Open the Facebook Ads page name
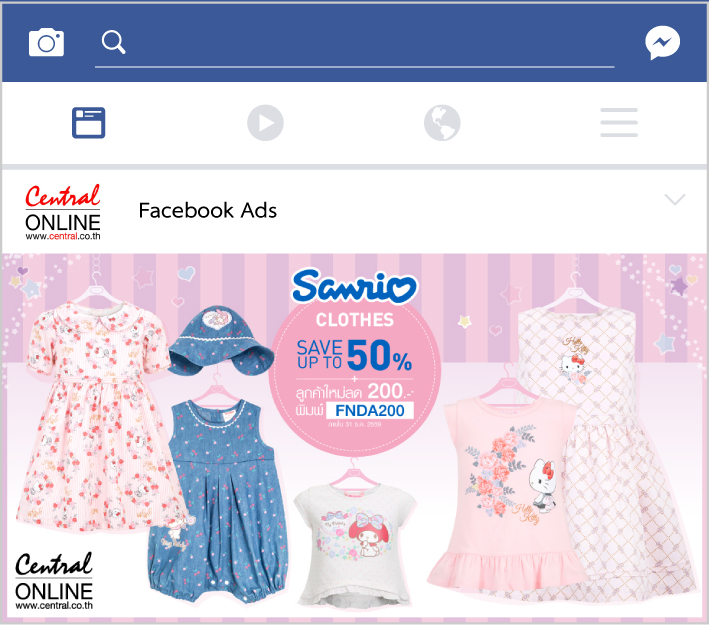Screen dimensions: 709x625 [x=208, y=210]
